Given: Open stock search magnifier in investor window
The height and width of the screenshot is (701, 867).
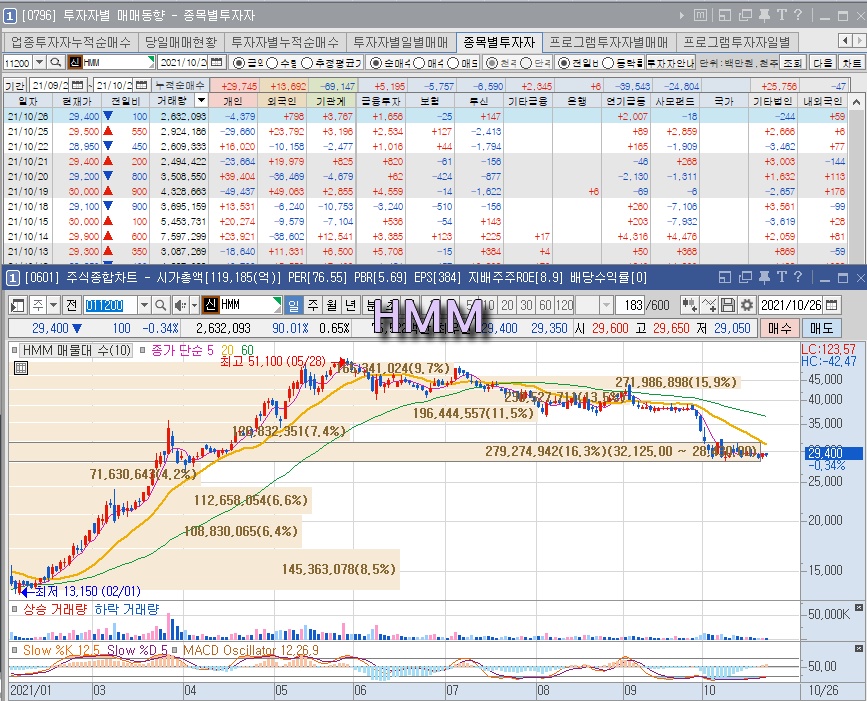Looking at the screenshot, I should pos(55,62).
